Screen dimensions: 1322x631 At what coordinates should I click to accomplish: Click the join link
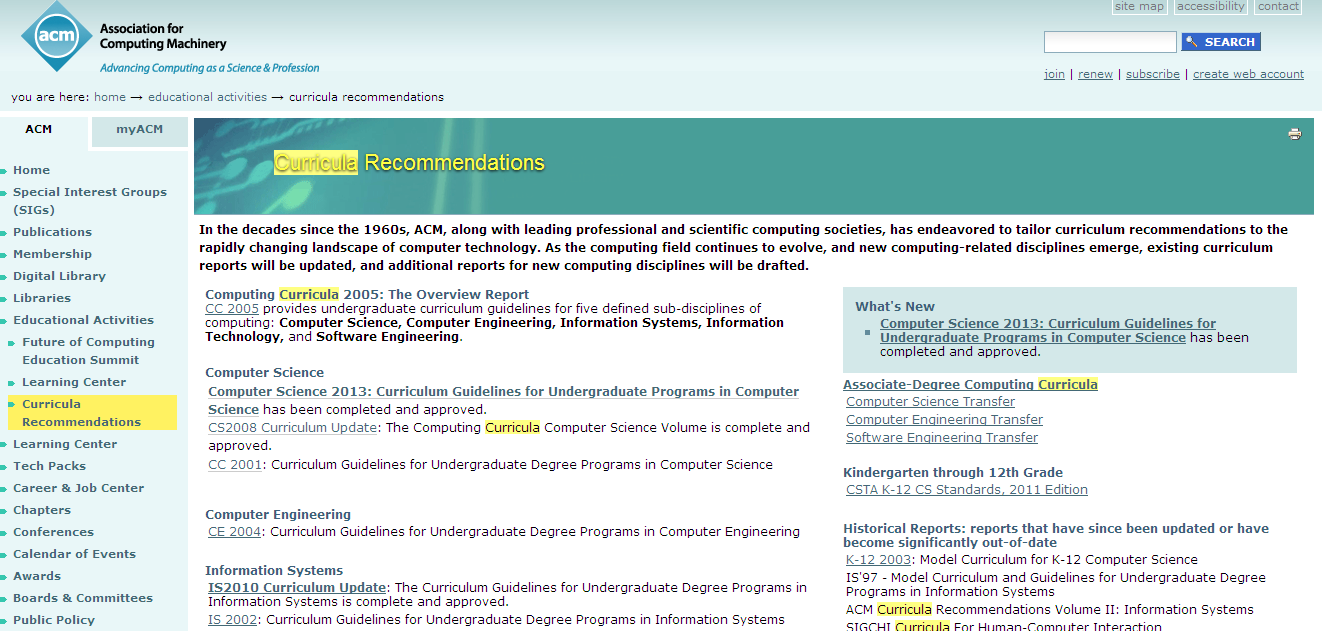(1054, 74)
